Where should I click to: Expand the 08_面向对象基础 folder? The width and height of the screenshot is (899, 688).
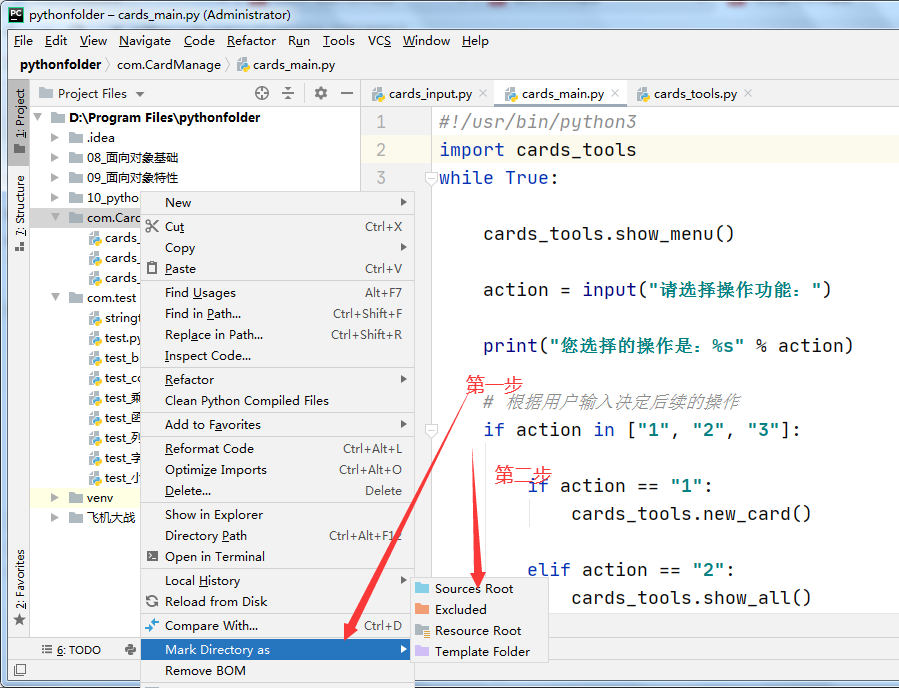click(55, 158)
